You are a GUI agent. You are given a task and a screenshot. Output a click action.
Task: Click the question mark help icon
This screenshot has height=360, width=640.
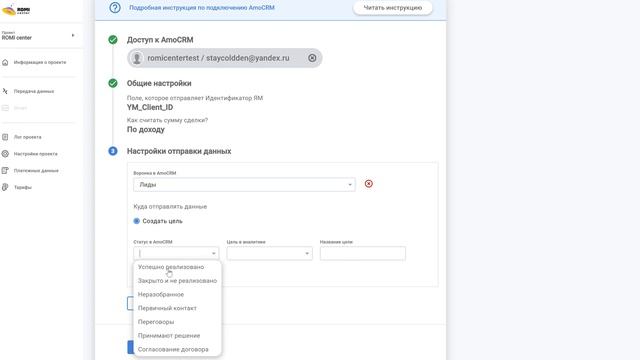click(115, 7)
